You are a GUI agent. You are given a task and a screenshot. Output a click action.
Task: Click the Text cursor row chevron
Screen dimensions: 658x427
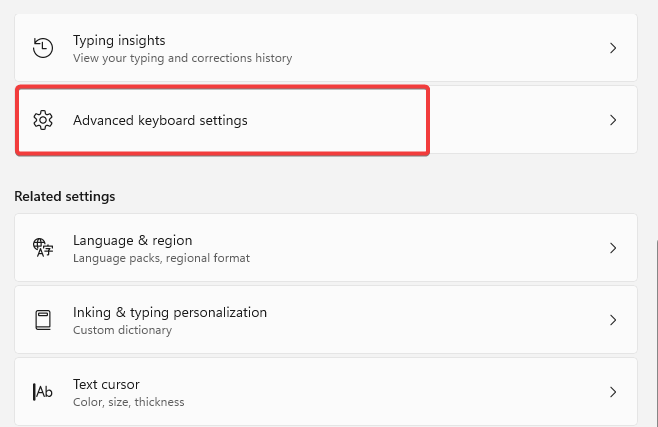pyautogui.click(x=614, y=392)
